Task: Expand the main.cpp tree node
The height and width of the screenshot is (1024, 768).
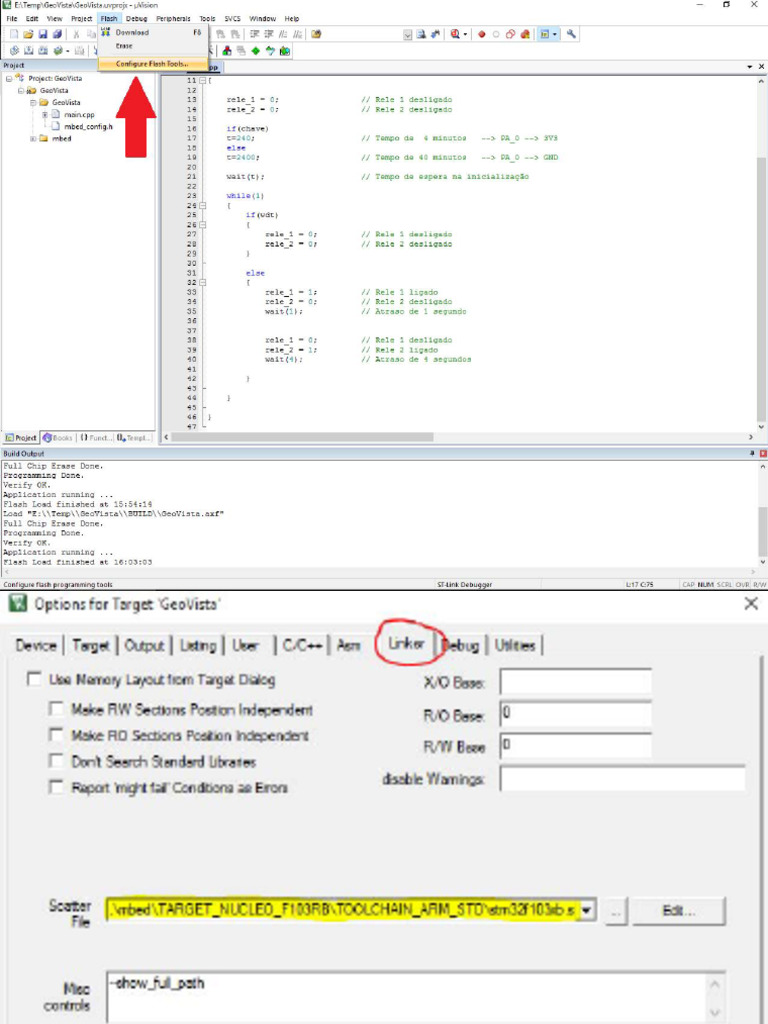Action: (44, 115)
